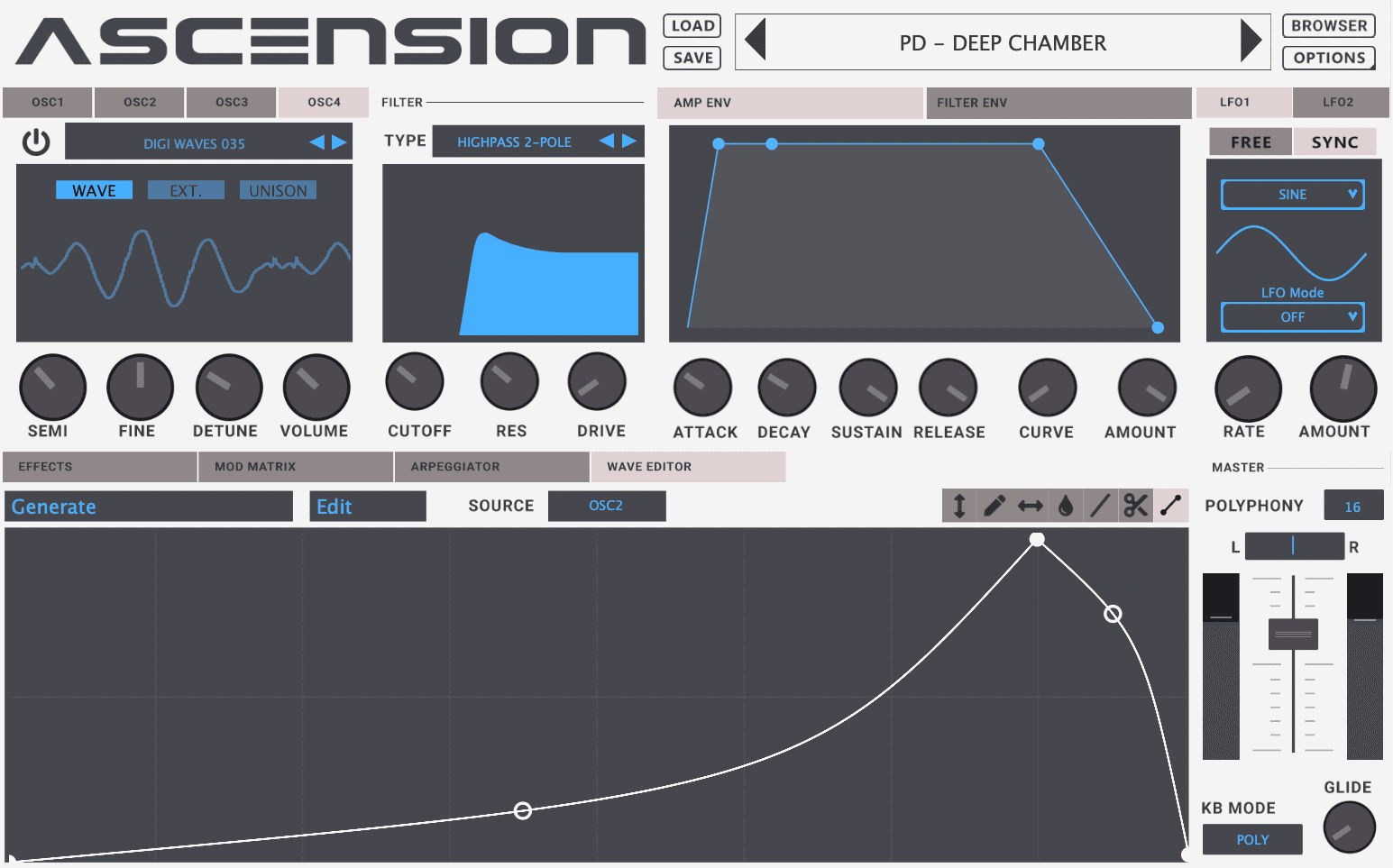Viewport: 1393px width, 868px height.
Task: Click the envelope SUSTAIN knob
Action: pyautogui.click(x=868, y=388)
